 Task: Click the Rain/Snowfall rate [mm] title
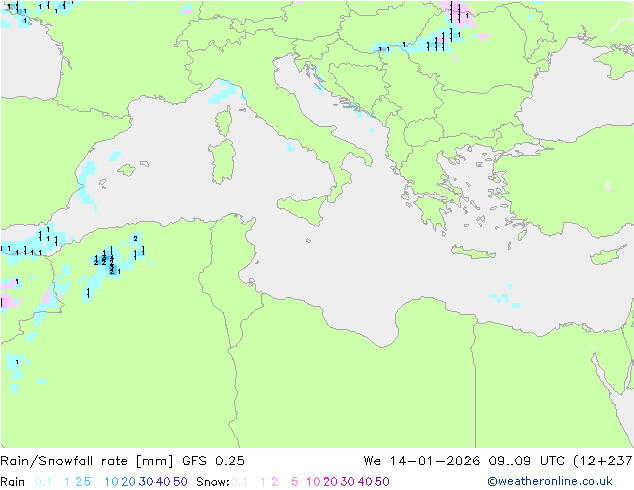tap(87, 461)
